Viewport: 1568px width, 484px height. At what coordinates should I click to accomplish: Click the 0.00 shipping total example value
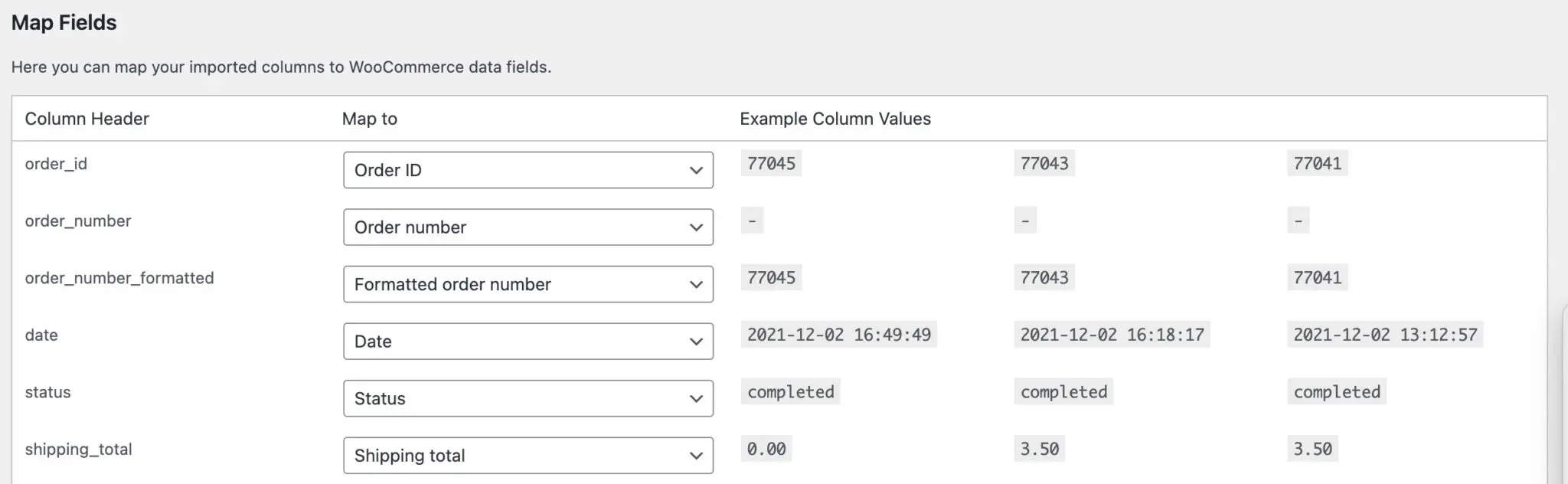[766, 449]
